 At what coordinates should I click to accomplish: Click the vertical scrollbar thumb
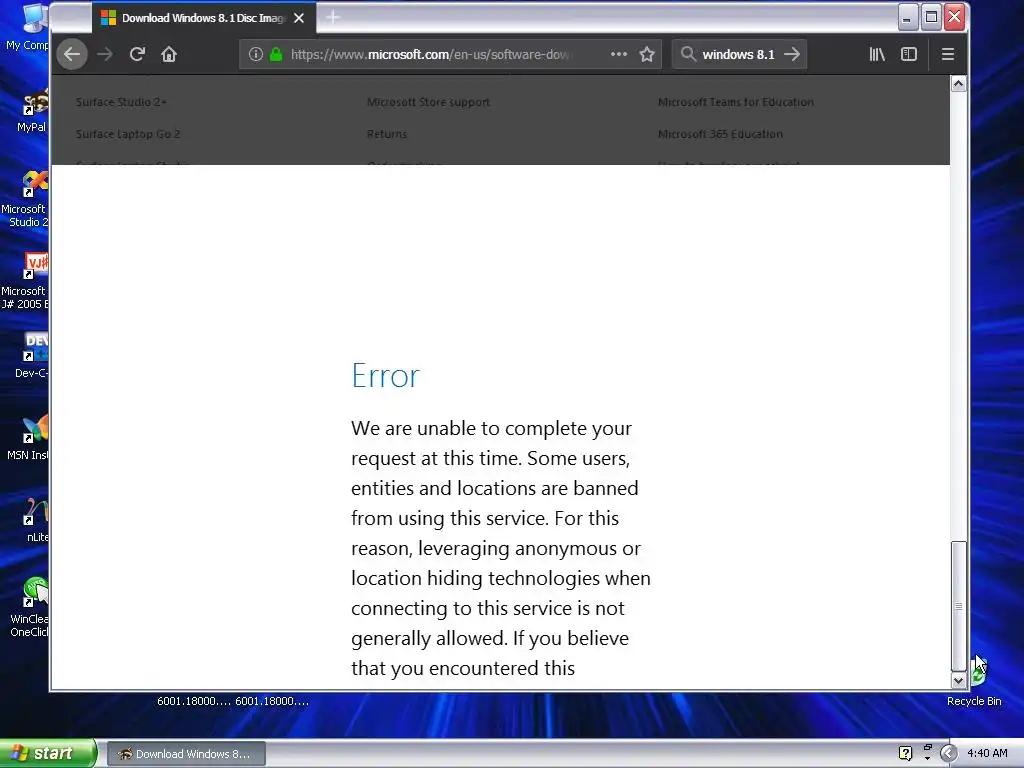(x=959, y=606)
